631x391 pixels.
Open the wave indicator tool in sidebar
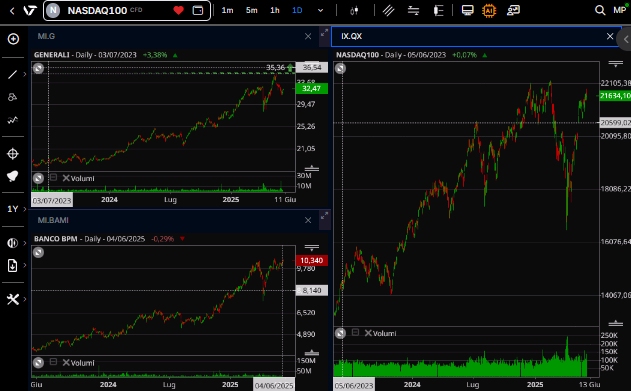point(12,120)
